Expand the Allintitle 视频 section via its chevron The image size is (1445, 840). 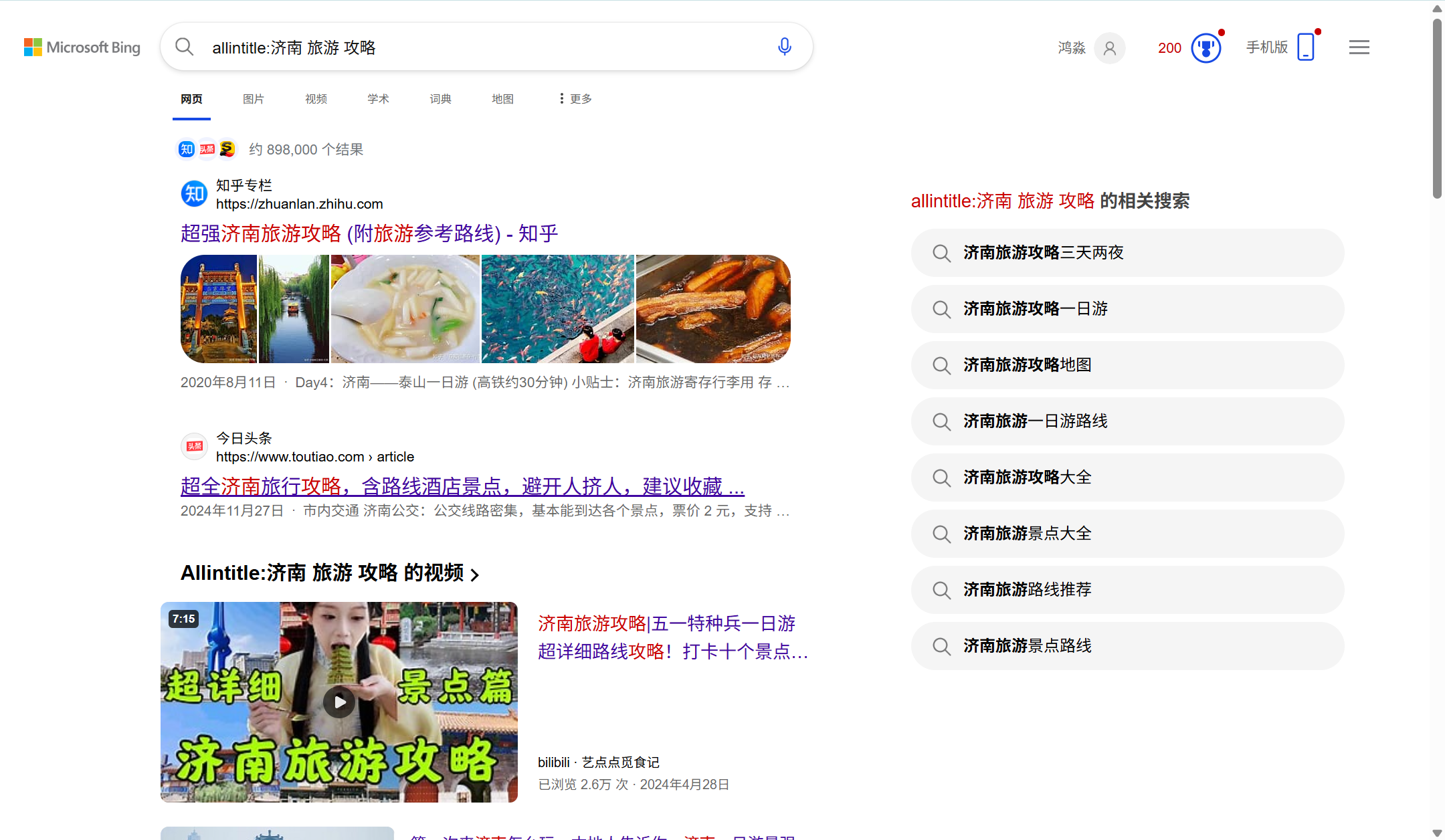click(476, 574)
